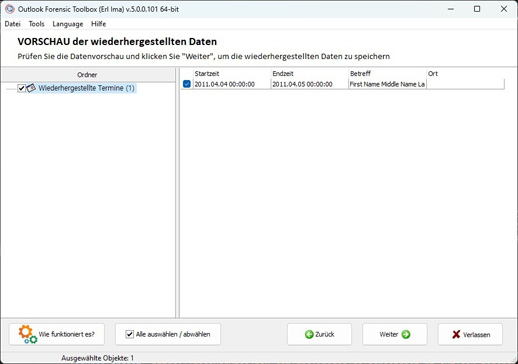Click start time 2011.04.04 00:00:00 cell
Viewport: 518px width, 364px height.
pos(232,84)
